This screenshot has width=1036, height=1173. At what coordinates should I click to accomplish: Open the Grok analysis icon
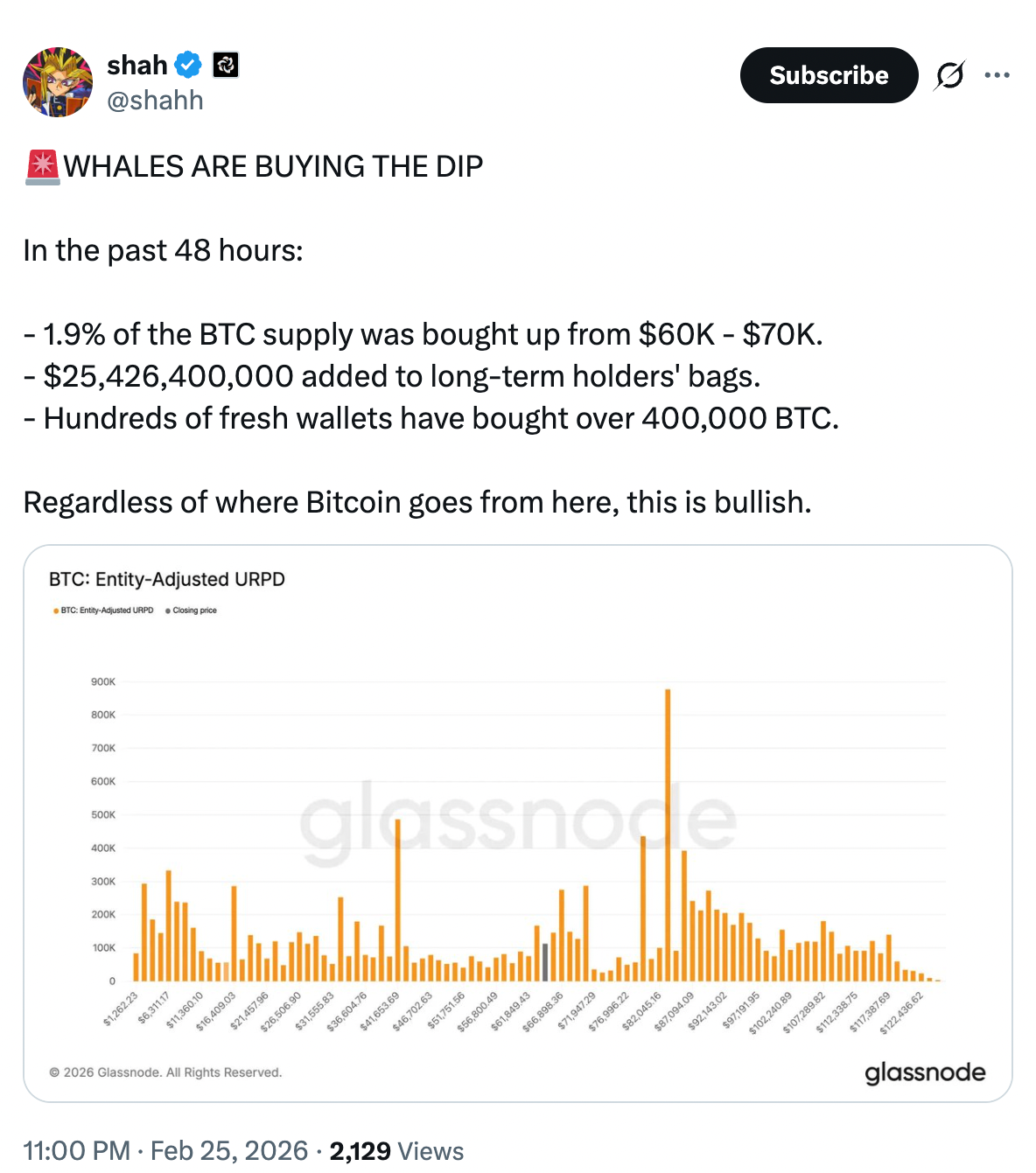[950, 75]
